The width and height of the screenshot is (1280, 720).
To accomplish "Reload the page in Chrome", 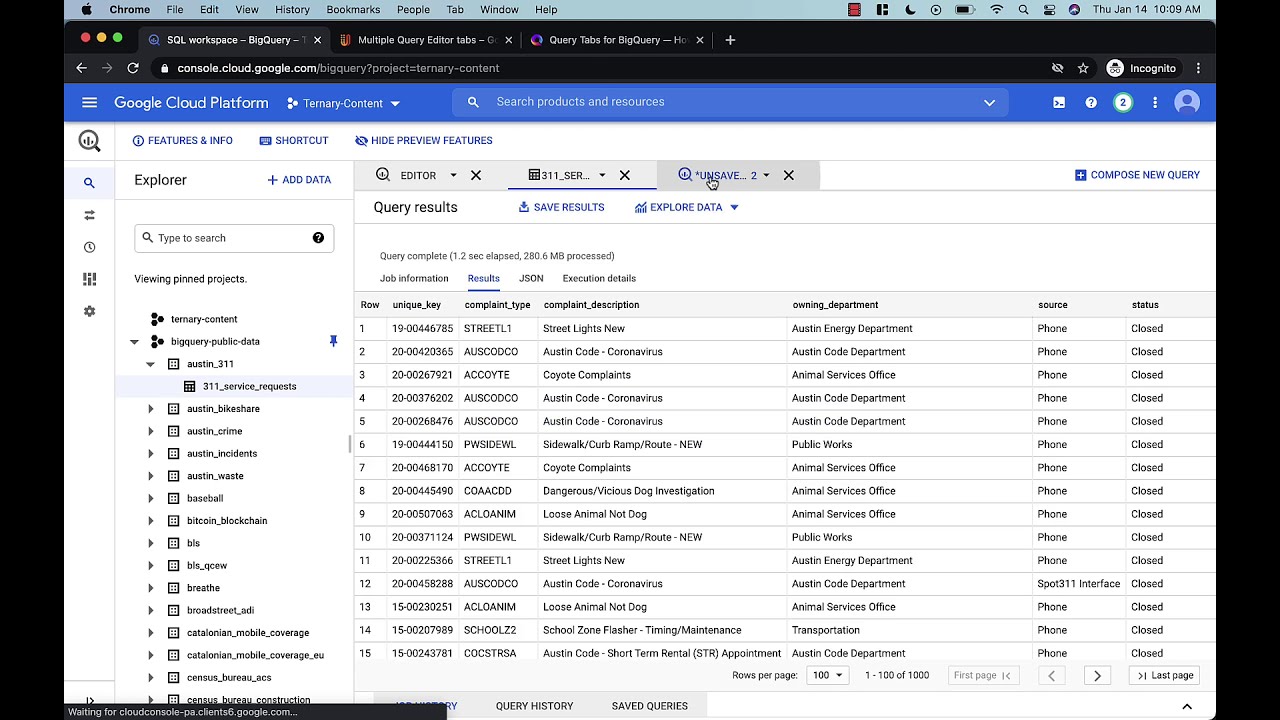I will click(x=133, y=68).
